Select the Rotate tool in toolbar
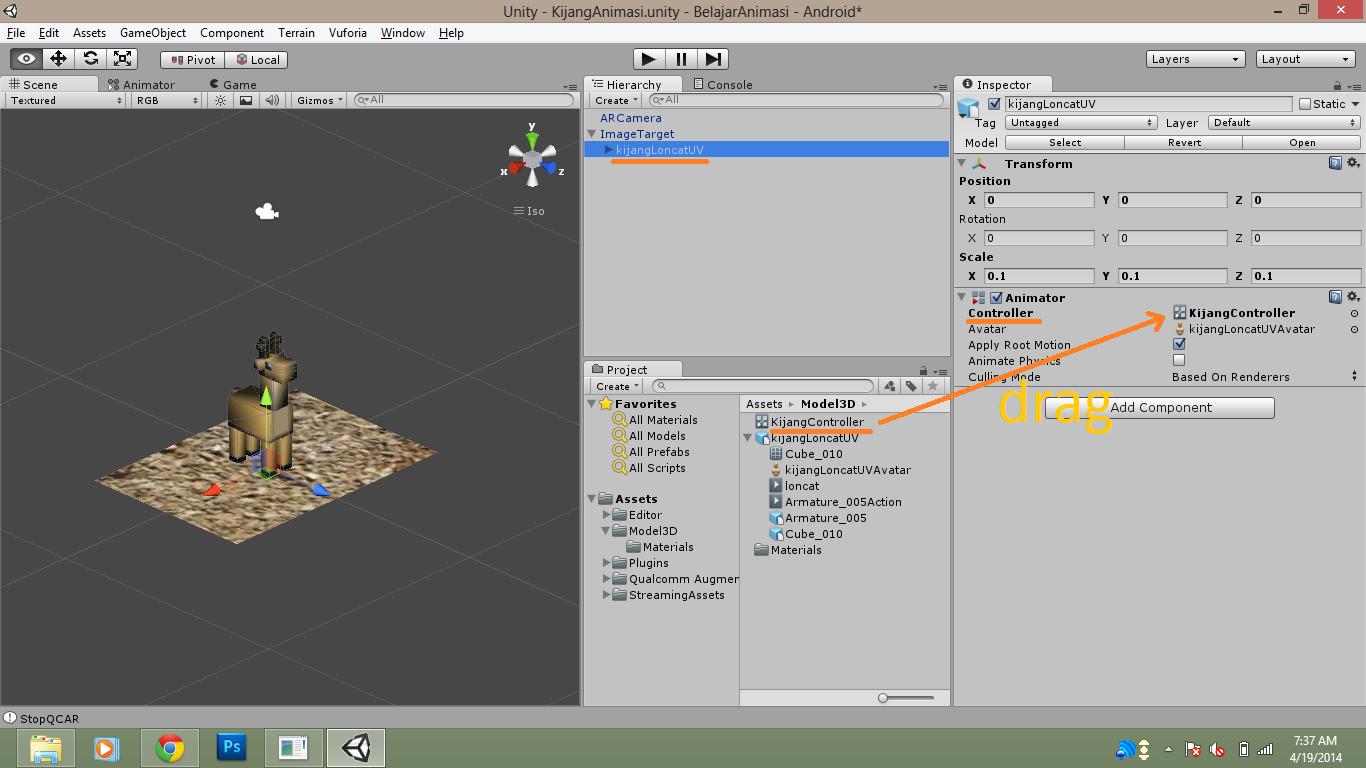 click(90, 59)
